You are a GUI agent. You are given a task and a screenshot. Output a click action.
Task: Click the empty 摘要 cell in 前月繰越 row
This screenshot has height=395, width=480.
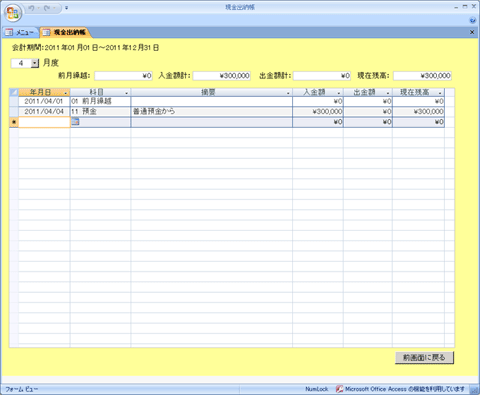(x=212, y=101)
